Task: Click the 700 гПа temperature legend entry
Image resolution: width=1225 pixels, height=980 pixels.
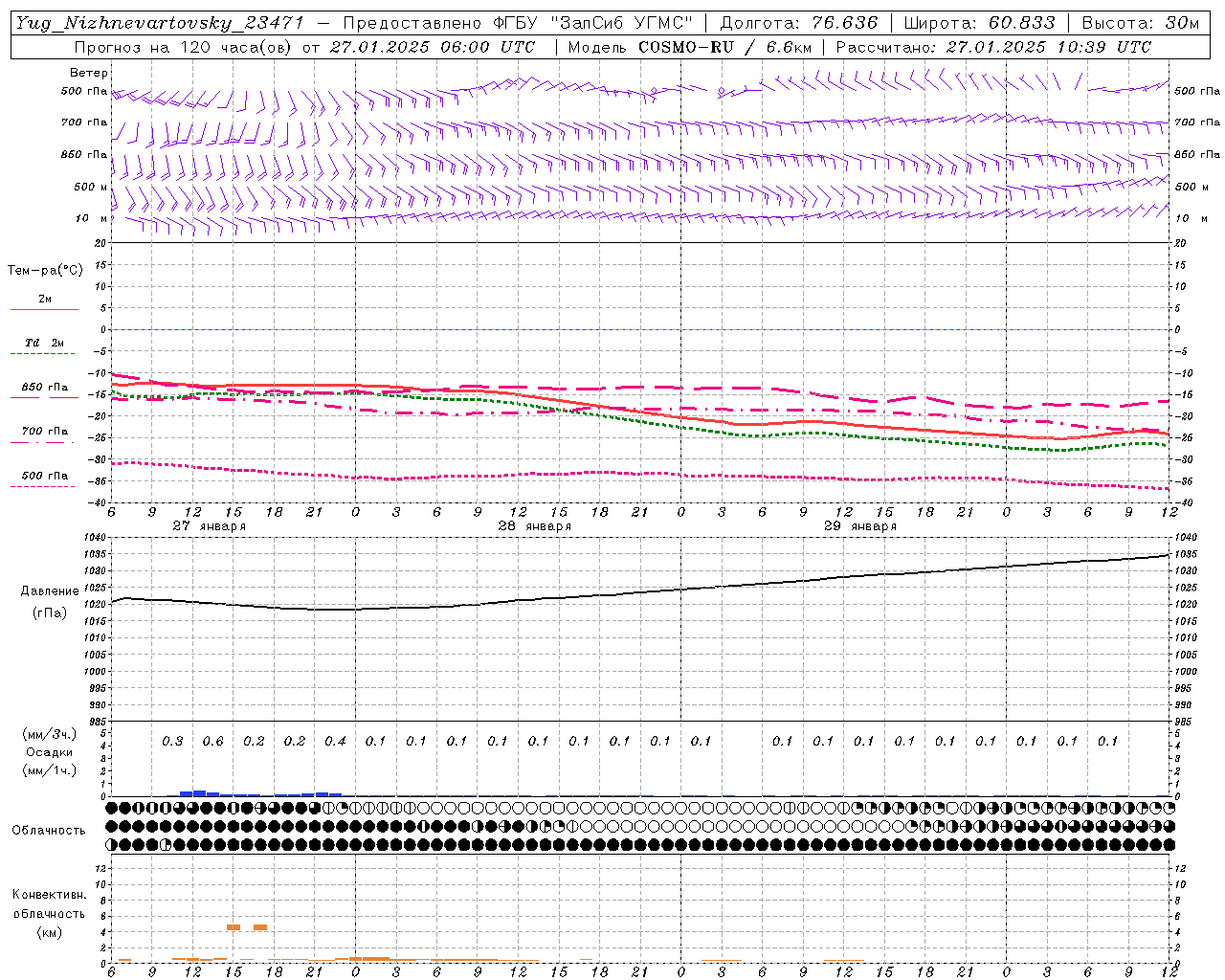Action: pyautogui.click(x=45, y=432)
